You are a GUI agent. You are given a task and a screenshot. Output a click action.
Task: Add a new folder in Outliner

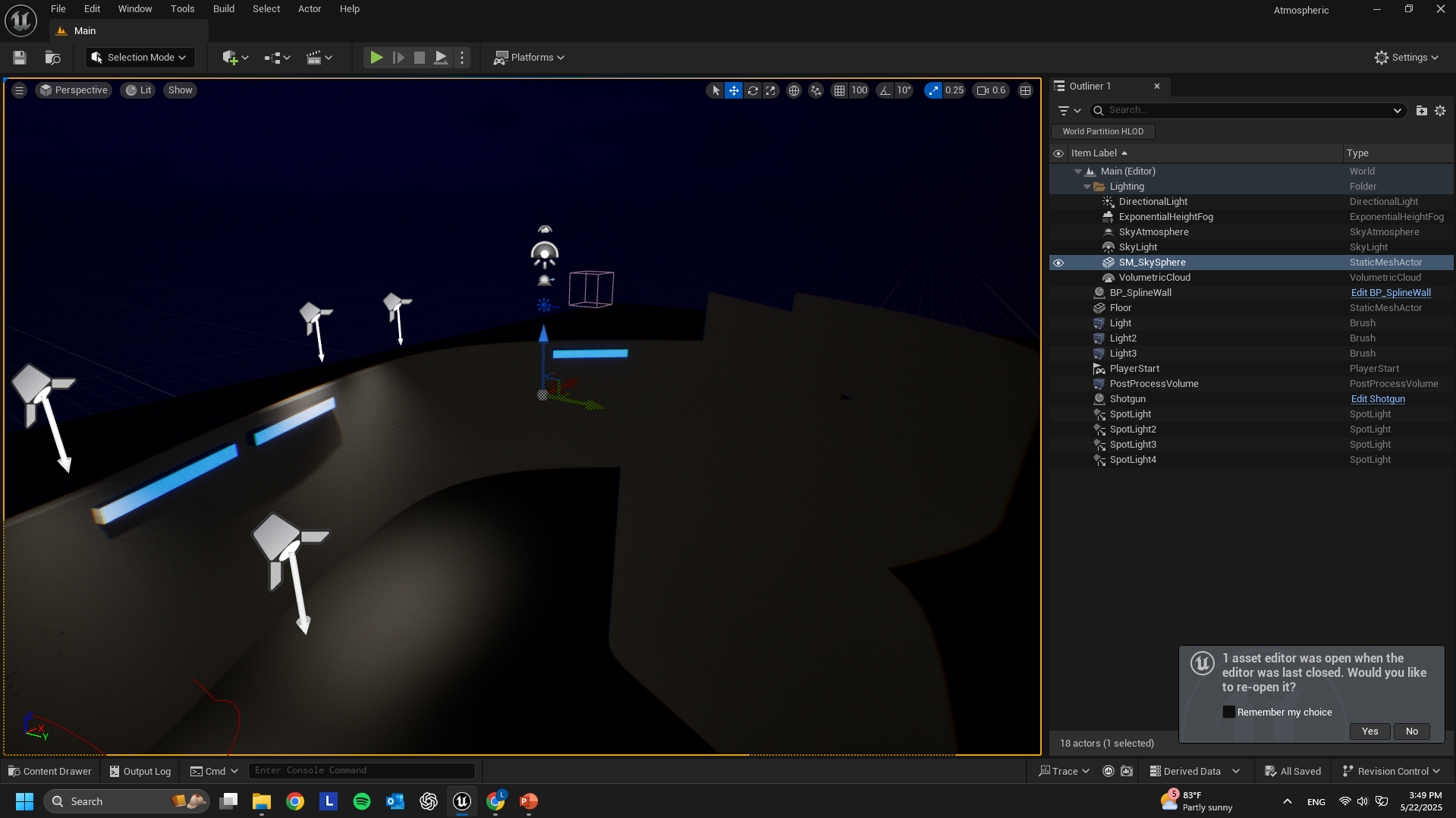tap(1422, 111)
